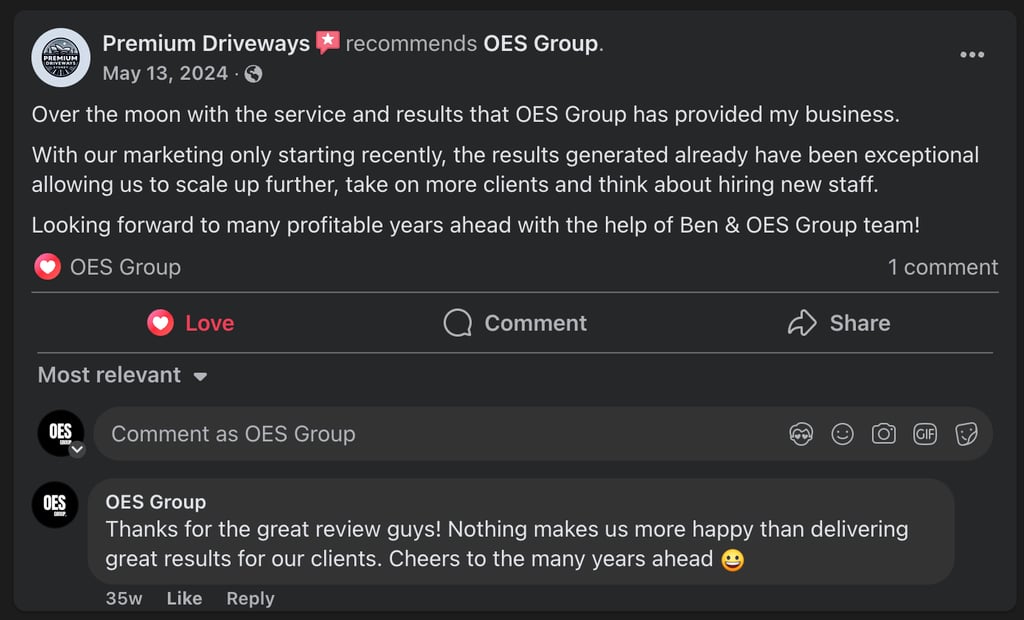Click the camera photo attachment icon

[884, 434]
